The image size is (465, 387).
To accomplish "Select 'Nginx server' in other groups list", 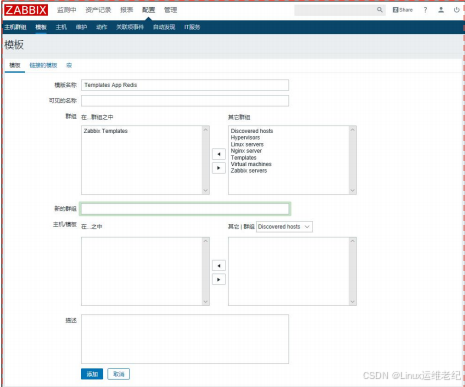I will point(246,151).
